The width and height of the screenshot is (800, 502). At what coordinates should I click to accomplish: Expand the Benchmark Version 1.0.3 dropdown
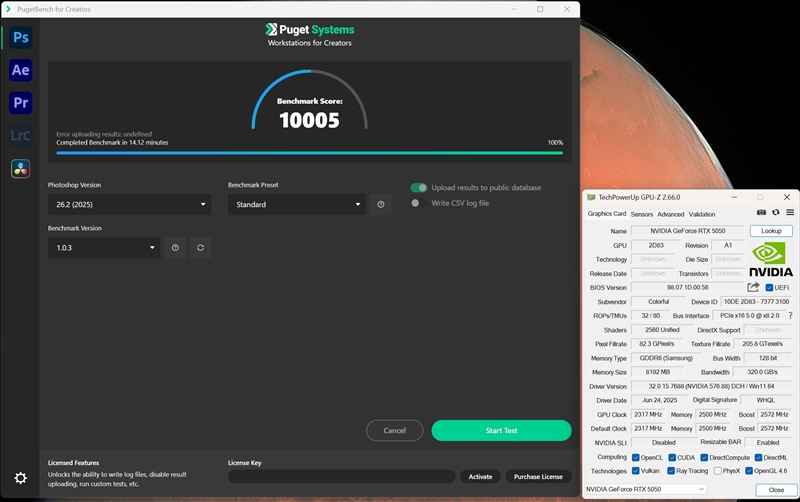(x=104, y=247)
